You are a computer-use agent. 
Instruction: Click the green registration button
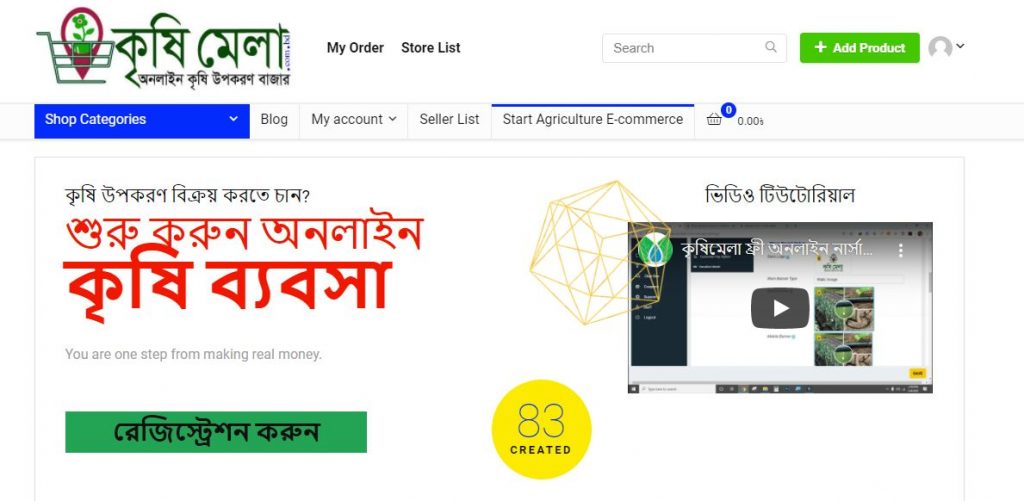pos(216,432)
